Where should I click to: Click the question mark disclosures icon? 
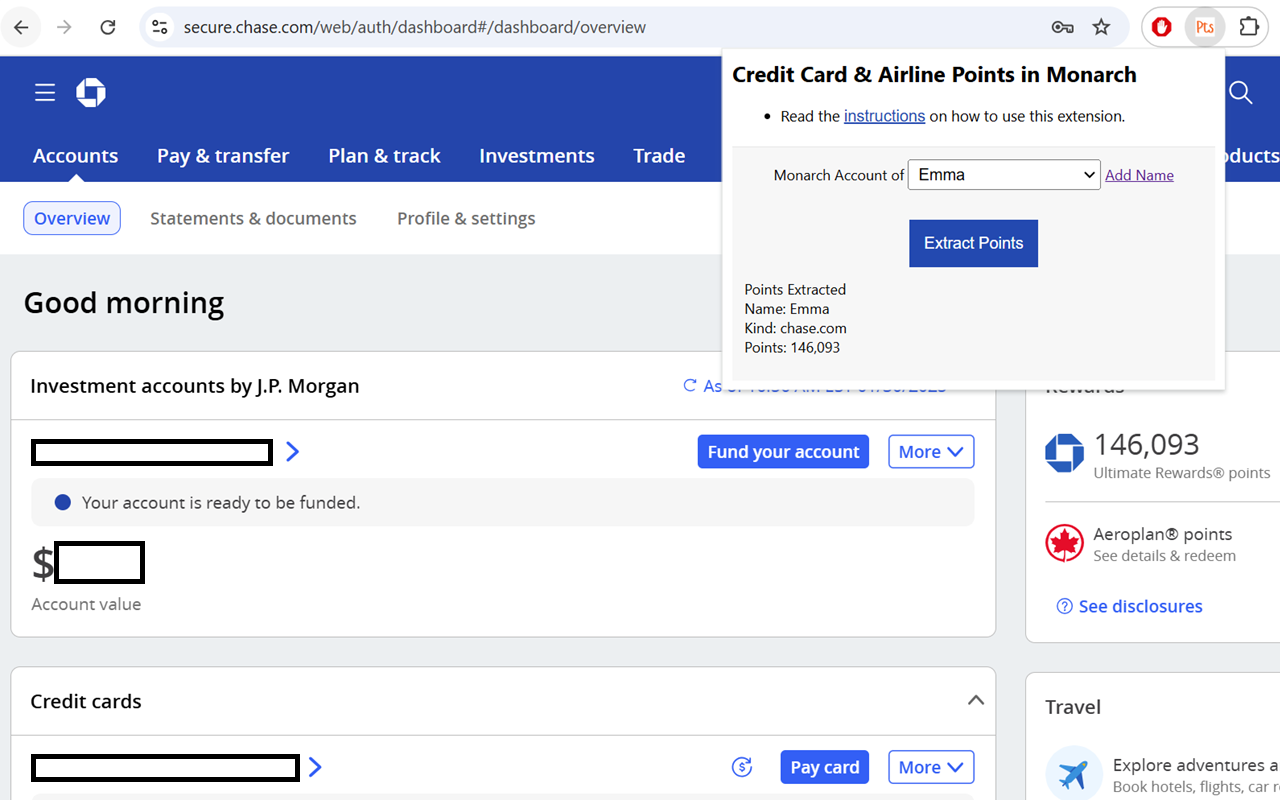coord(1065,606)
